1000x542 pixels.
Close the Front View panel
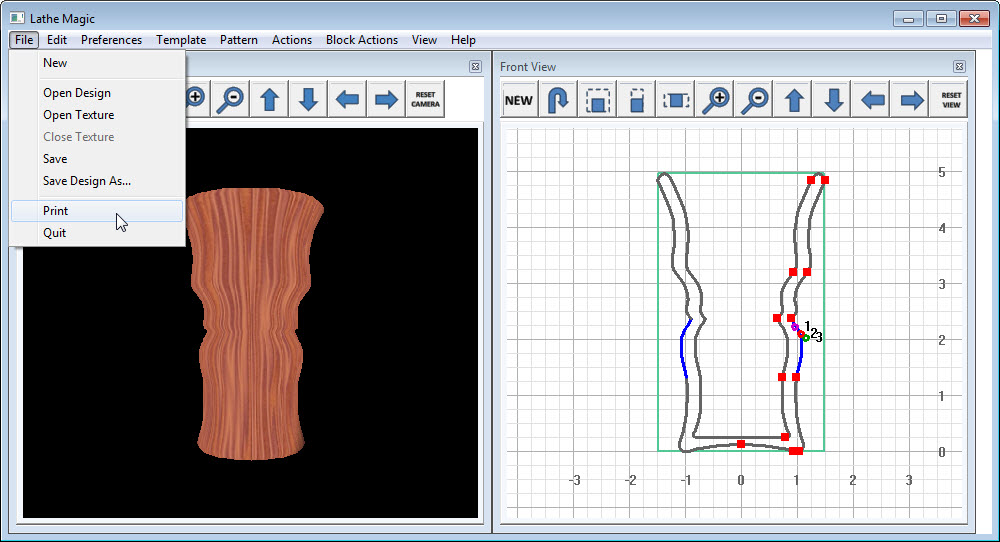coord(959,67)
